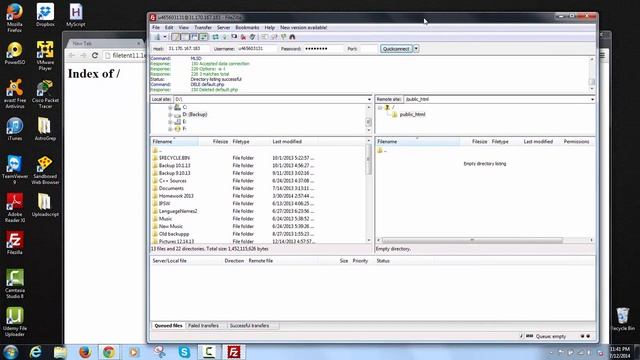Click the remote parent directory '..' folder
This screenshot has width=640, height=360.
(x=382, y=151)
